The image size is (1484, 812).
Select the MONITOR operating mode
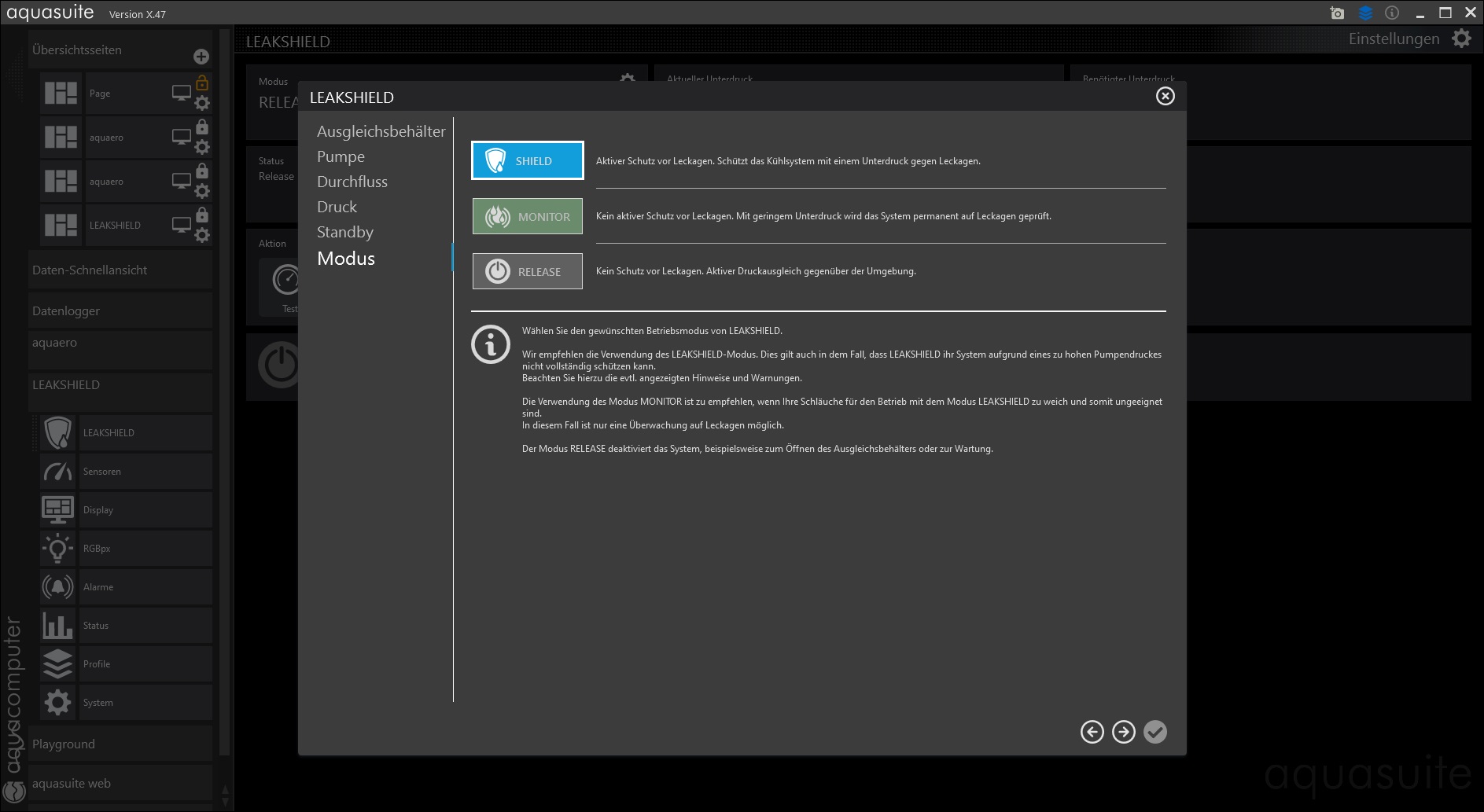(527, 216)
